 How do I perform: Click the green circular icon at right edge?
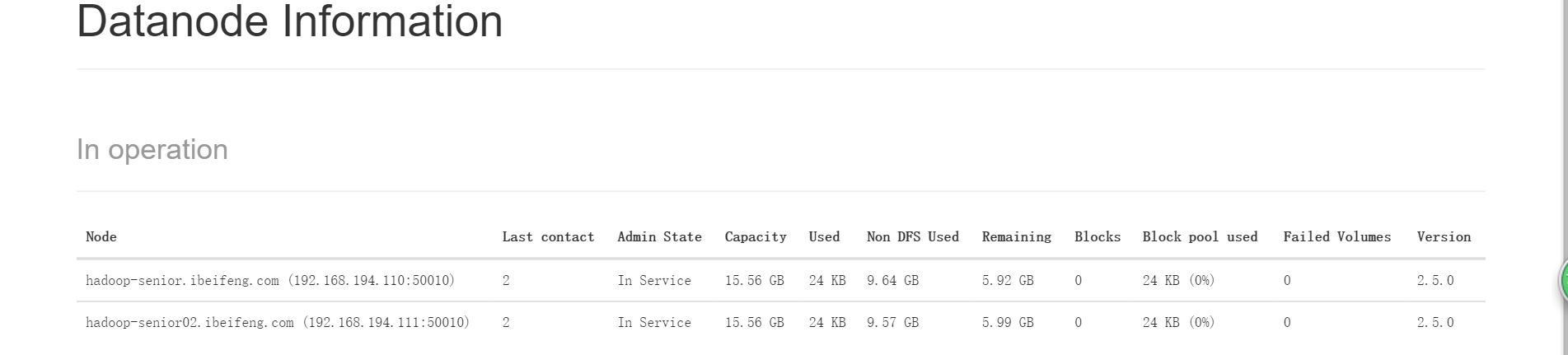(1562, 280)
